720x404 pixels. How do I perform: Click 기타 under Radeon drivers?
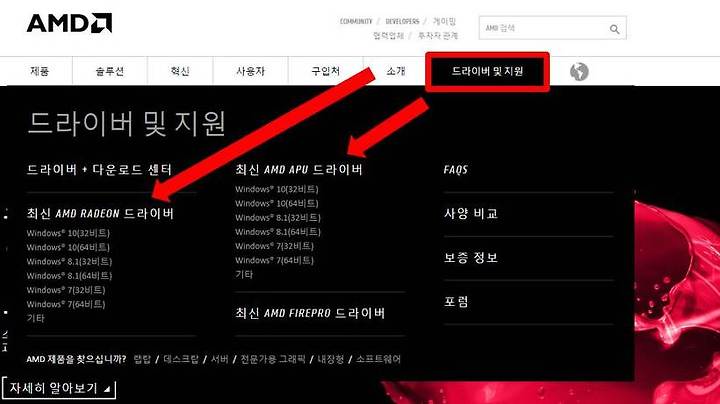pos(36,318)
